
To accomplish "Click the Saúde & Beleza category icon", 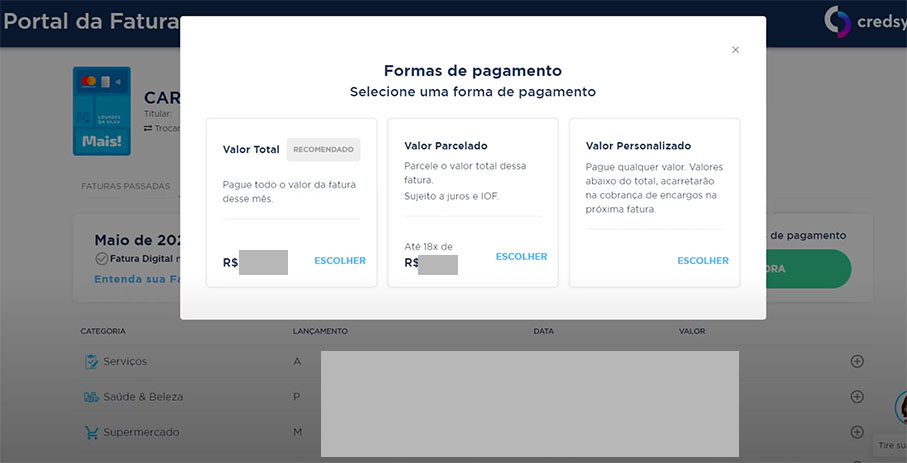I will coord(91,397).
